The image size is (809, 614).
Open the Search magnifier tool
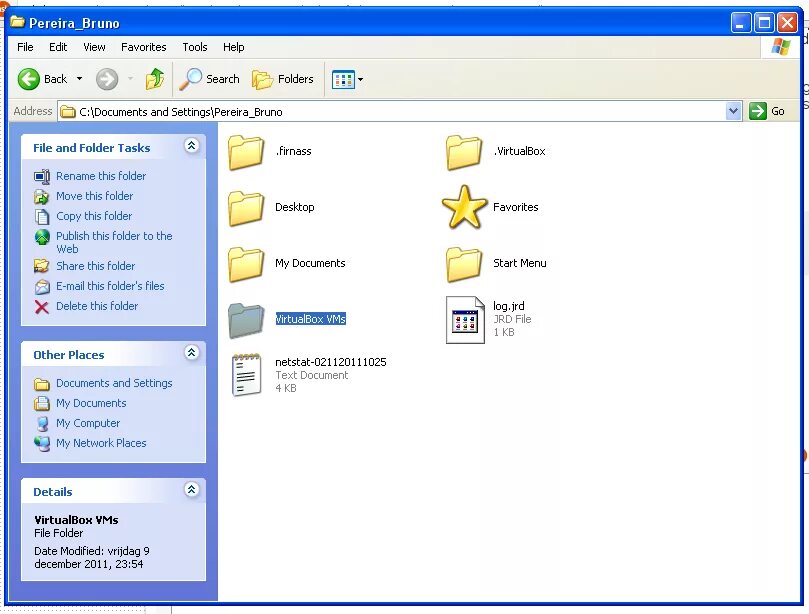tap(190, 79)
